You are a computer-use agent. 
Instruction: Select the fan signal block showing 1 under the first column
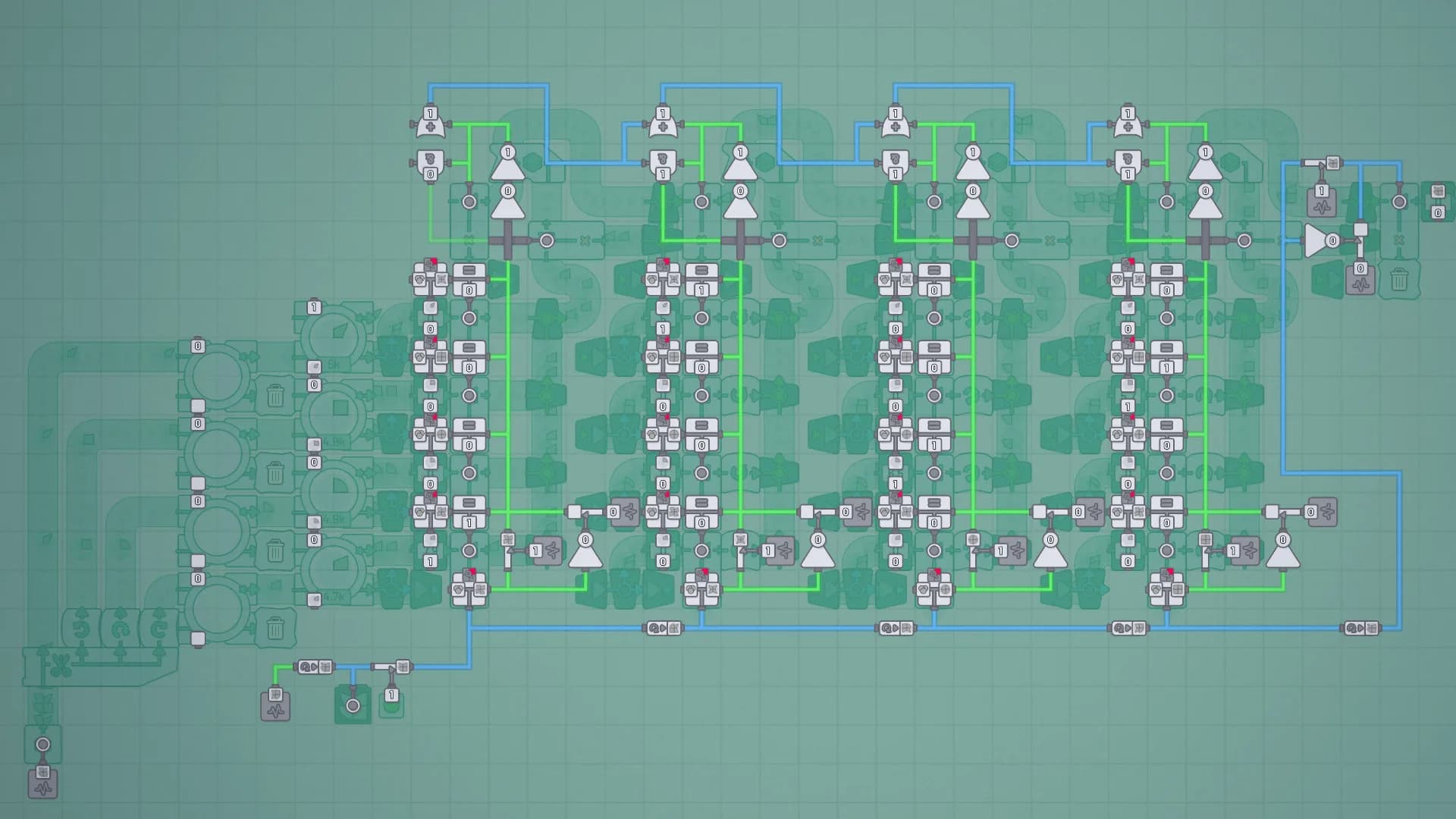[x=547, y=551]
